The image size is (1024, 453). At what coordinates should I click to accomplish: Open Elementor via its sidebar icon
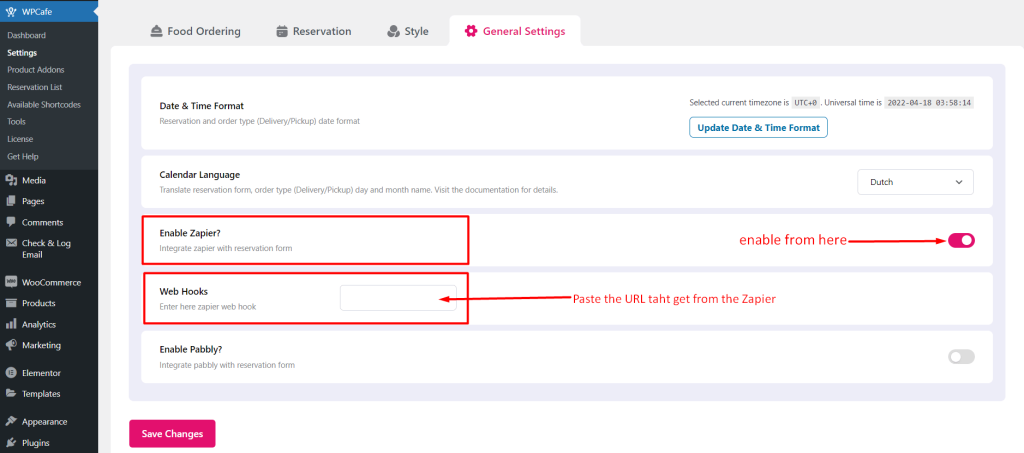point(10,373)
